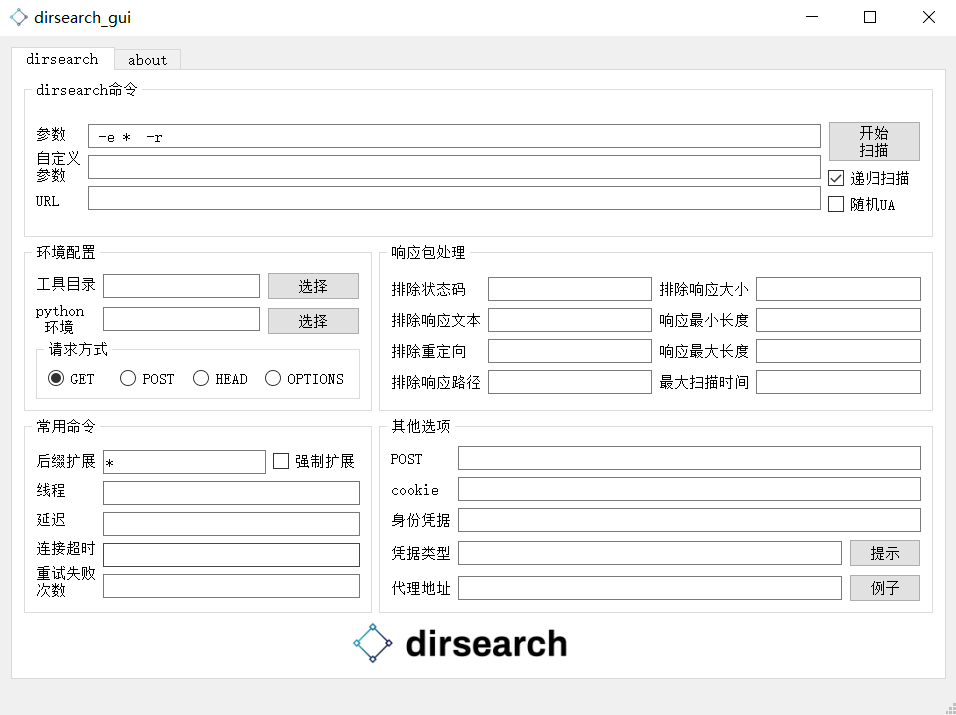Close the dirsearch_gui window
Viewport: 956px width, 715px height.
tap(929, 17)
